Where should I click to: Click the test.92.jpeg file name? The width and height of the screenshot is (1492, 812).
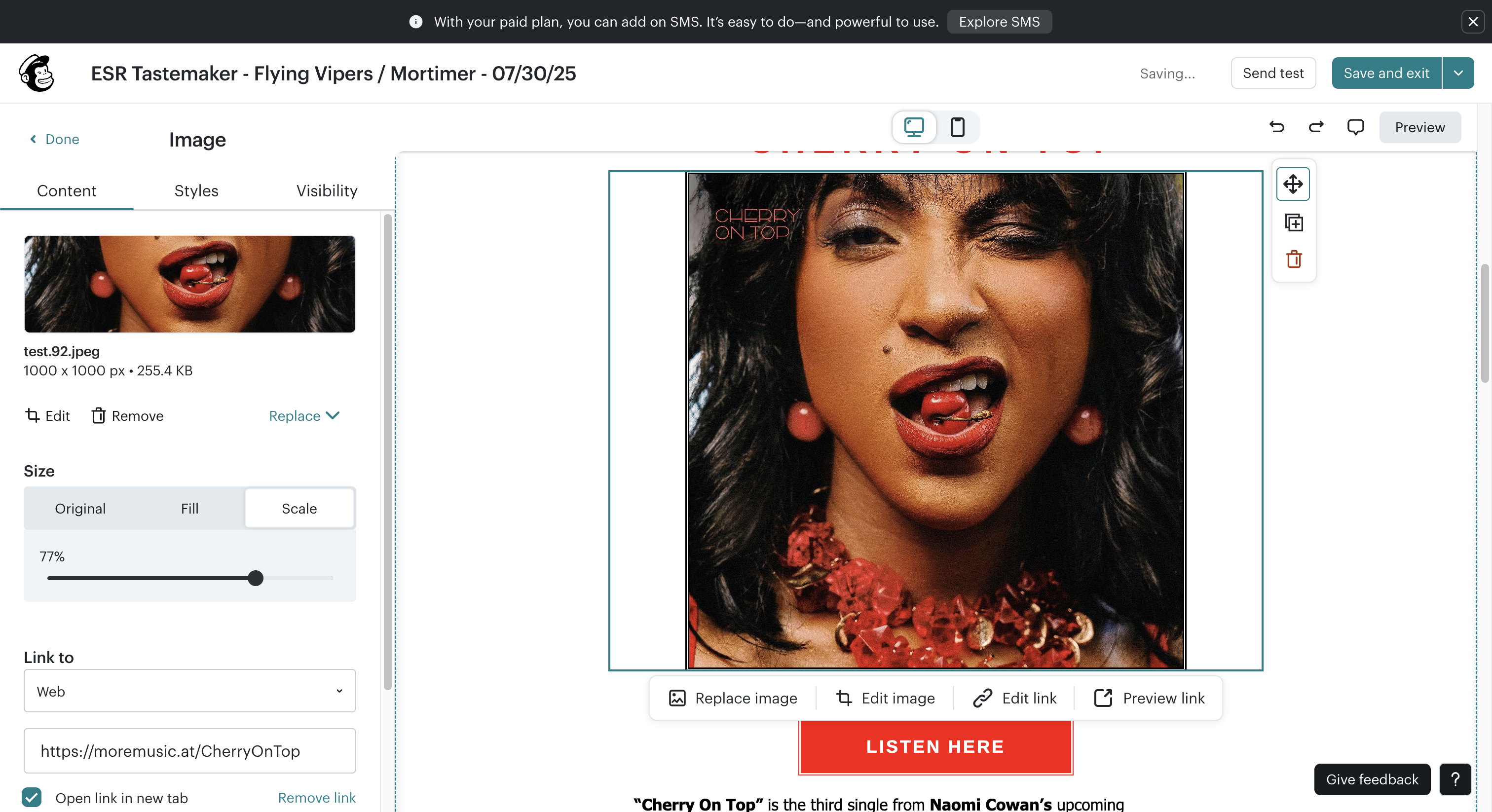pyautogui.click(x=61, y=351)
